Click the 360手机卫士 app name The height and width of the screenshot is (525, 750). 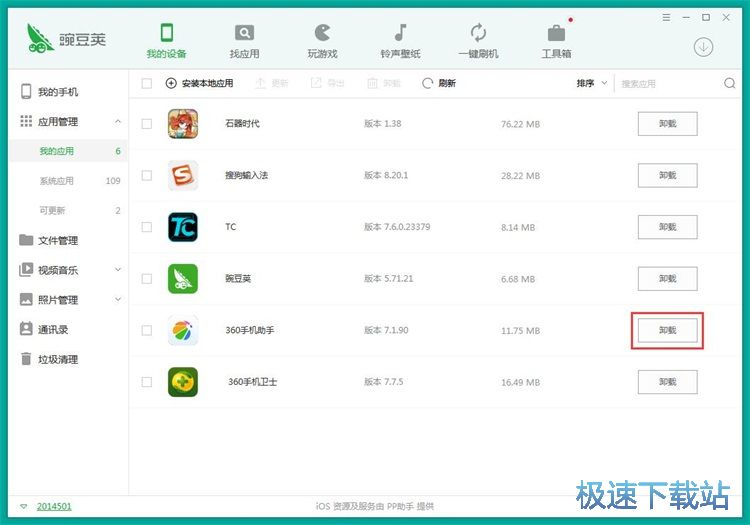pos(252,382)
